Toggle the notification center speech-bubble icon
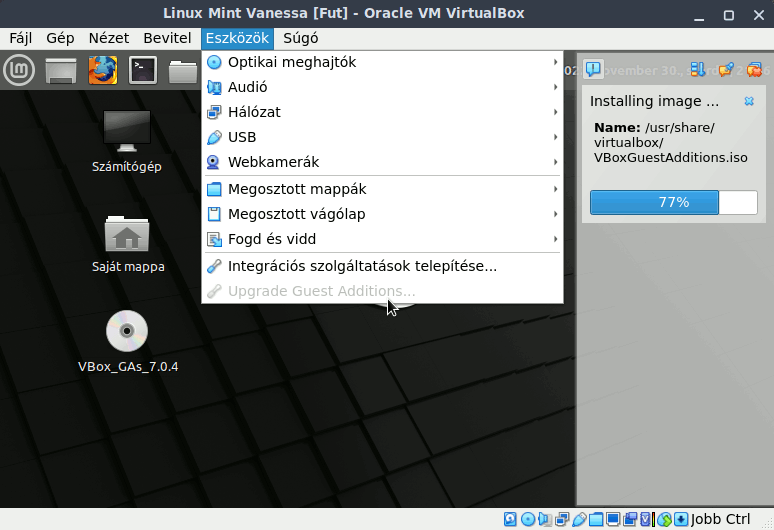This screenshot has height=530, width=774. (593, 69)
